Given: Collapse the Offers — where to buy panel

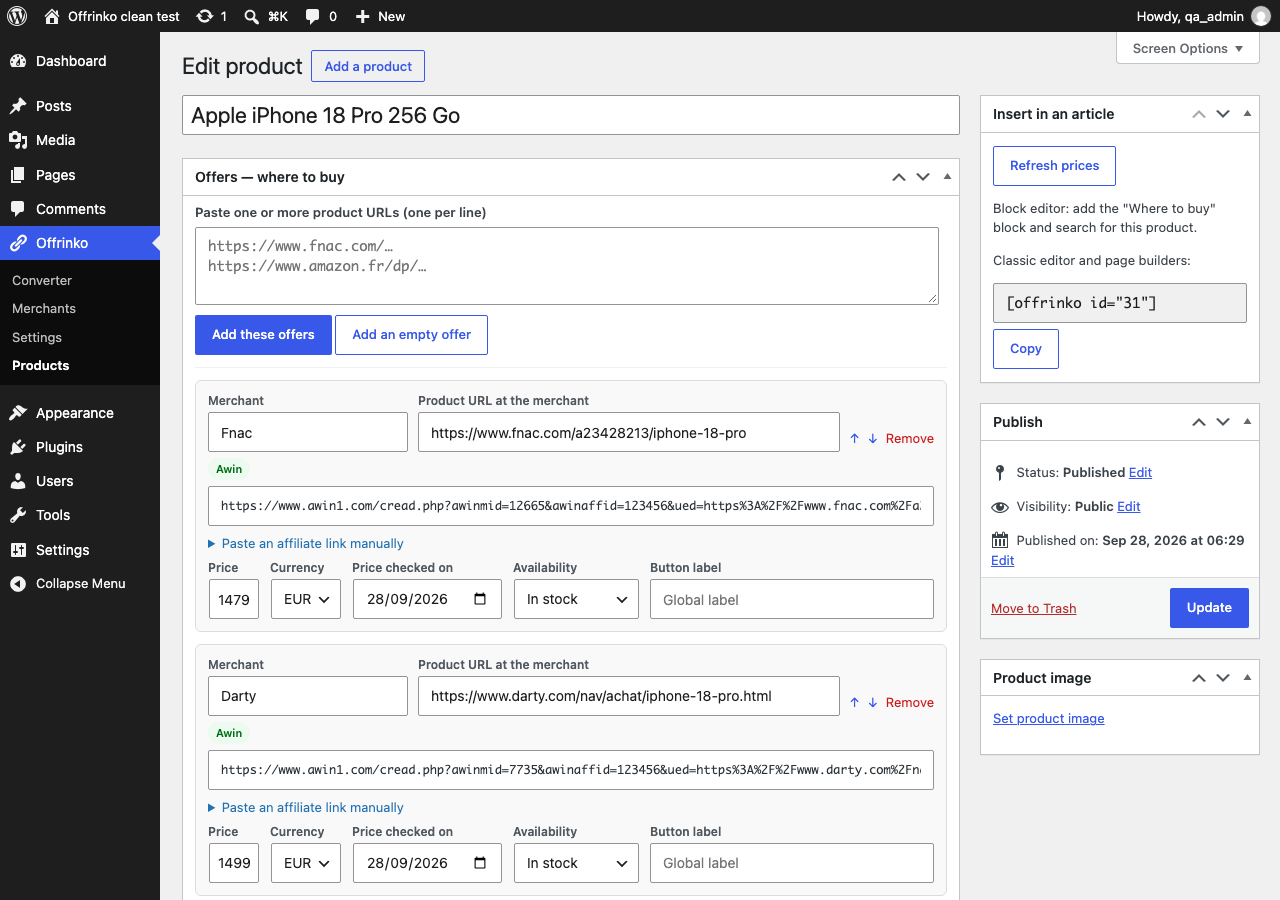Looking at the screenshot, I should (x=947, y=177).
